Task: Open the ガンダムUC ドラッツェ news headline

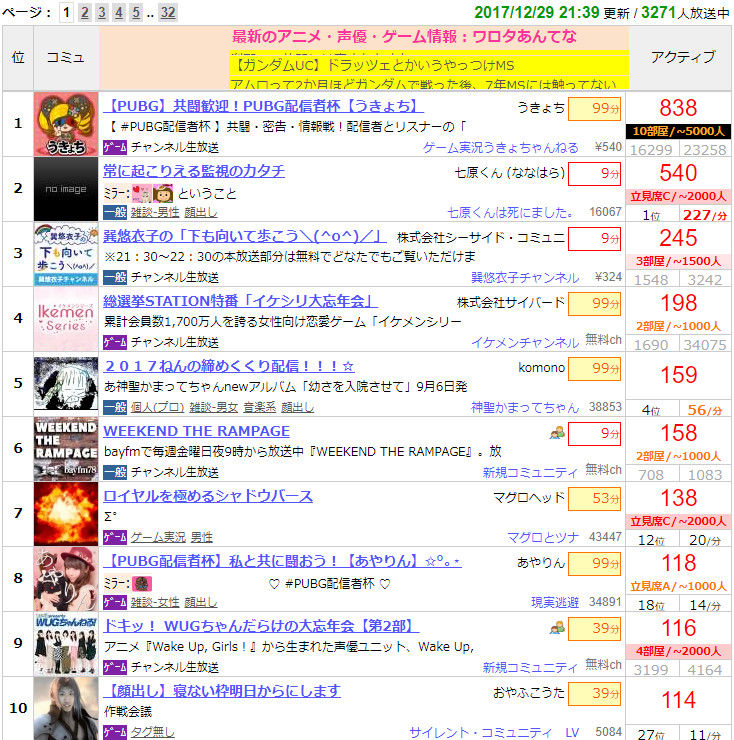Action: 373,65
